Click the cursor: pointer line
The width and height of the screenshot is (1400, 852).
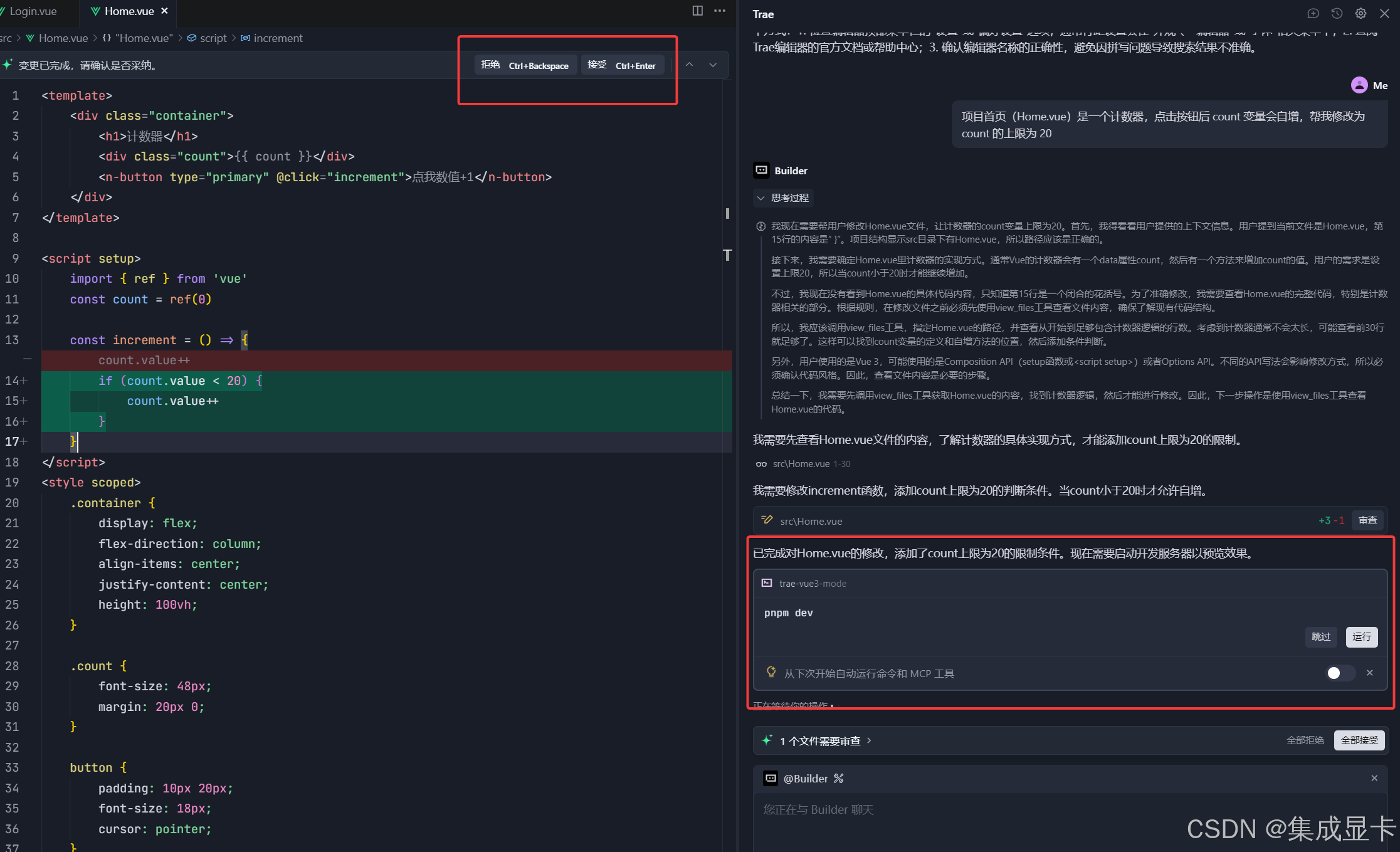155,829
